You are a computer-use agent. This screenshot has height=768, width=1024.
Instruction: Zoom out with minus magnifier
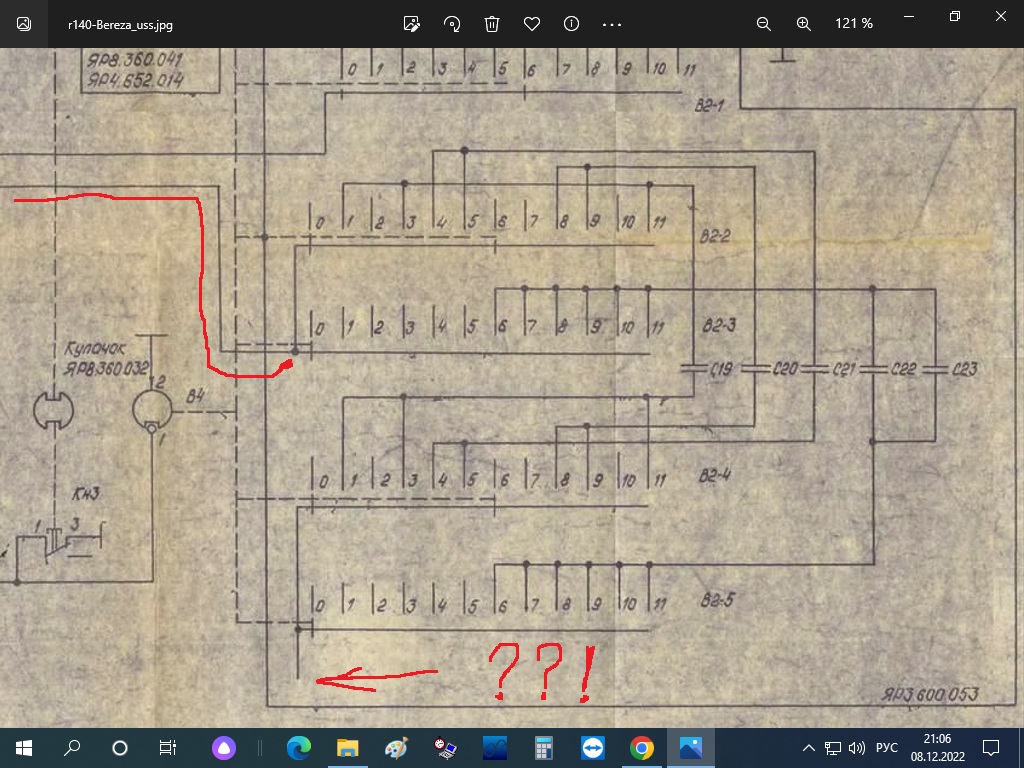(764, 23)
